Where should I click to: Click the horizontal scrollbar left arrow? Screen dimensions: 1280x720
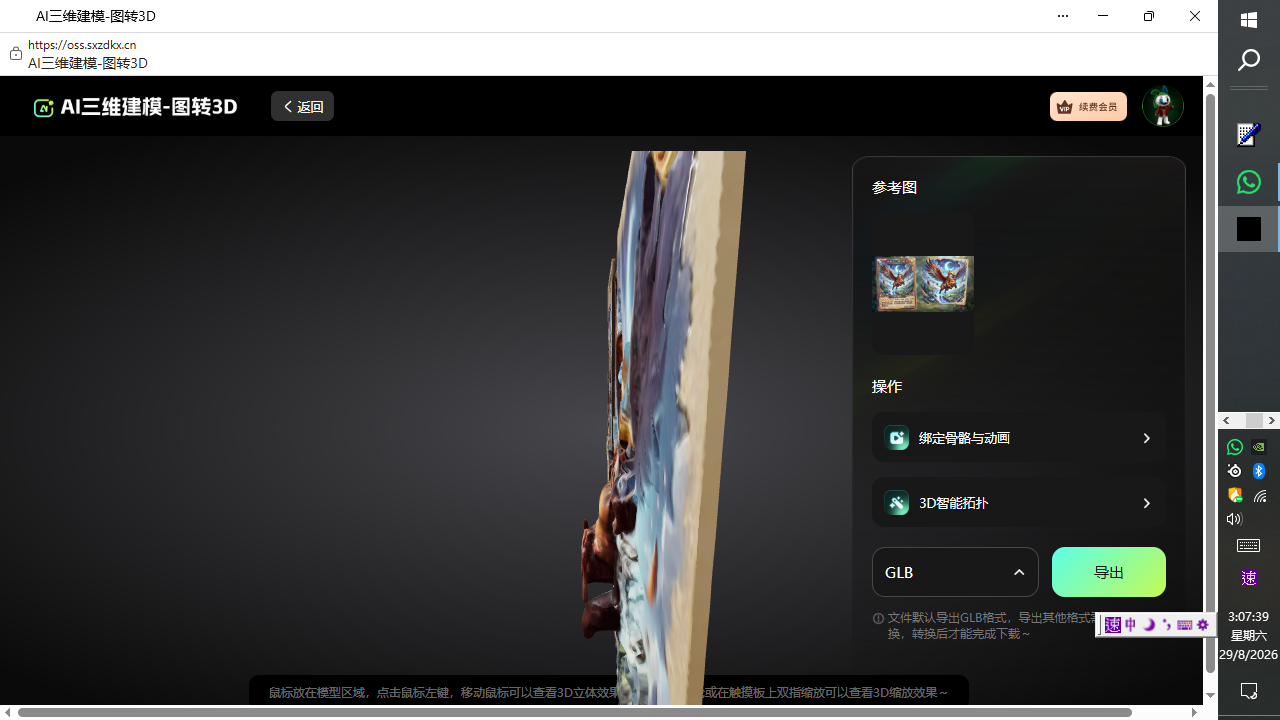8,712
